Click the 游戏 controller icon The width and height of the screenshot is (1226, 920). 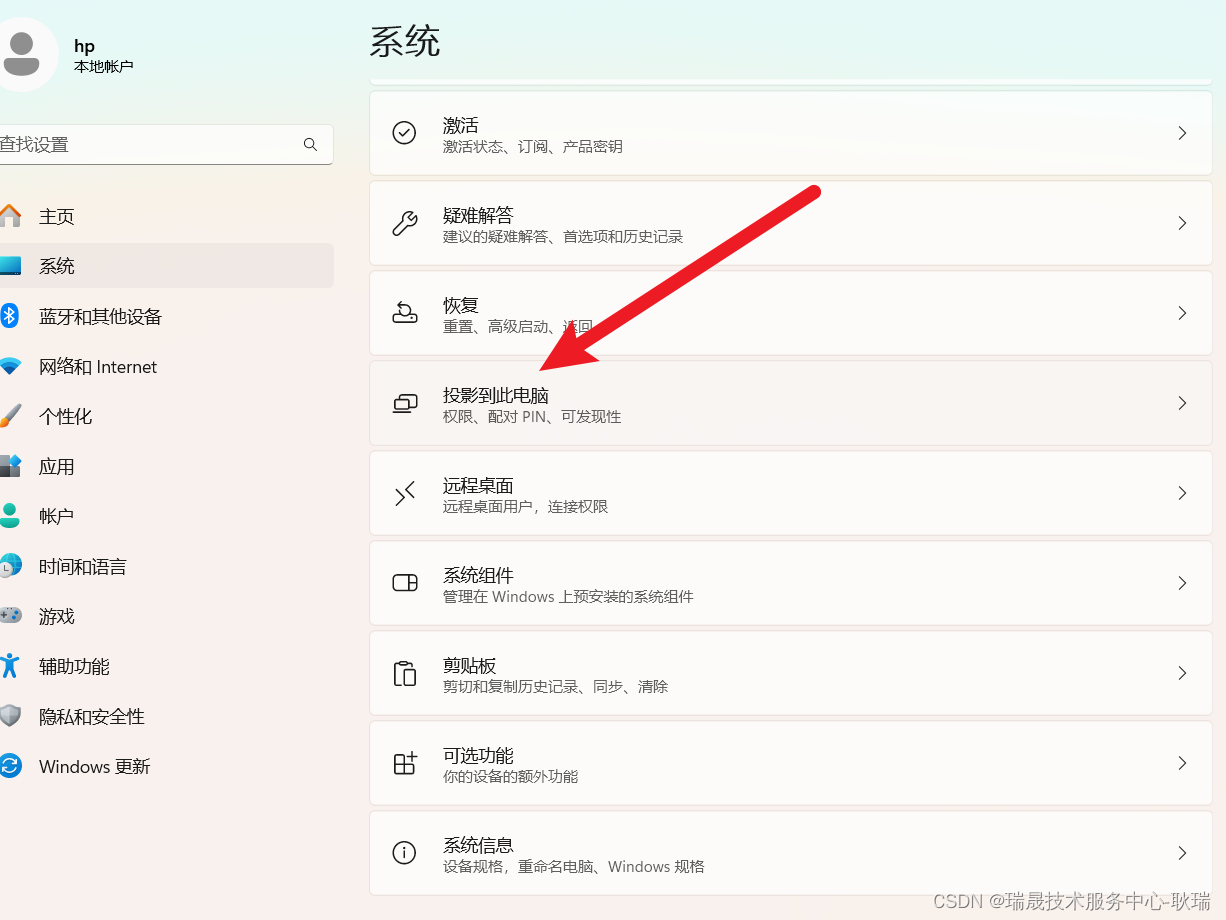[x=10, y=616]
